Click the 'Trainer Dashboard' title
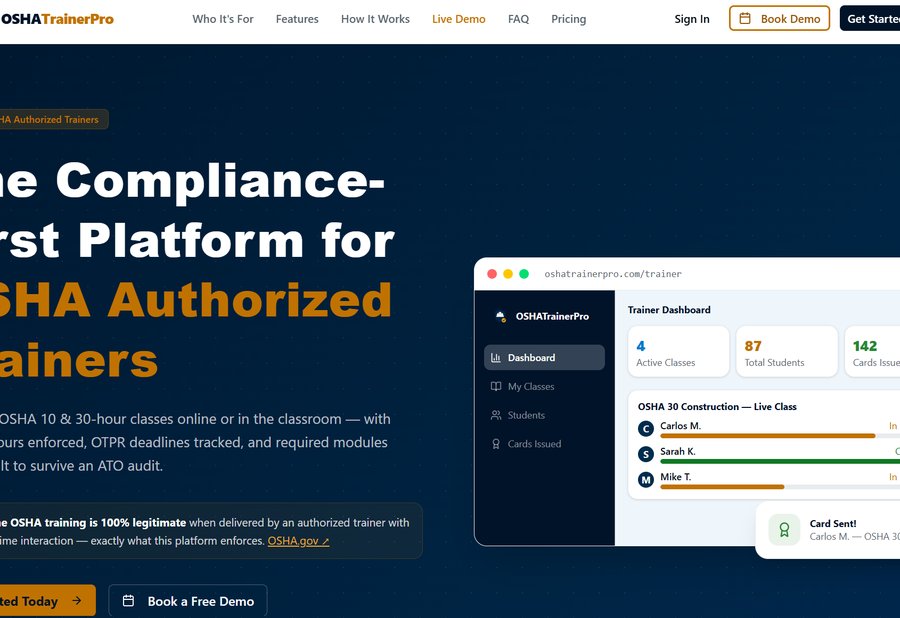Screen dimensions: 900x618 (669, 310)
